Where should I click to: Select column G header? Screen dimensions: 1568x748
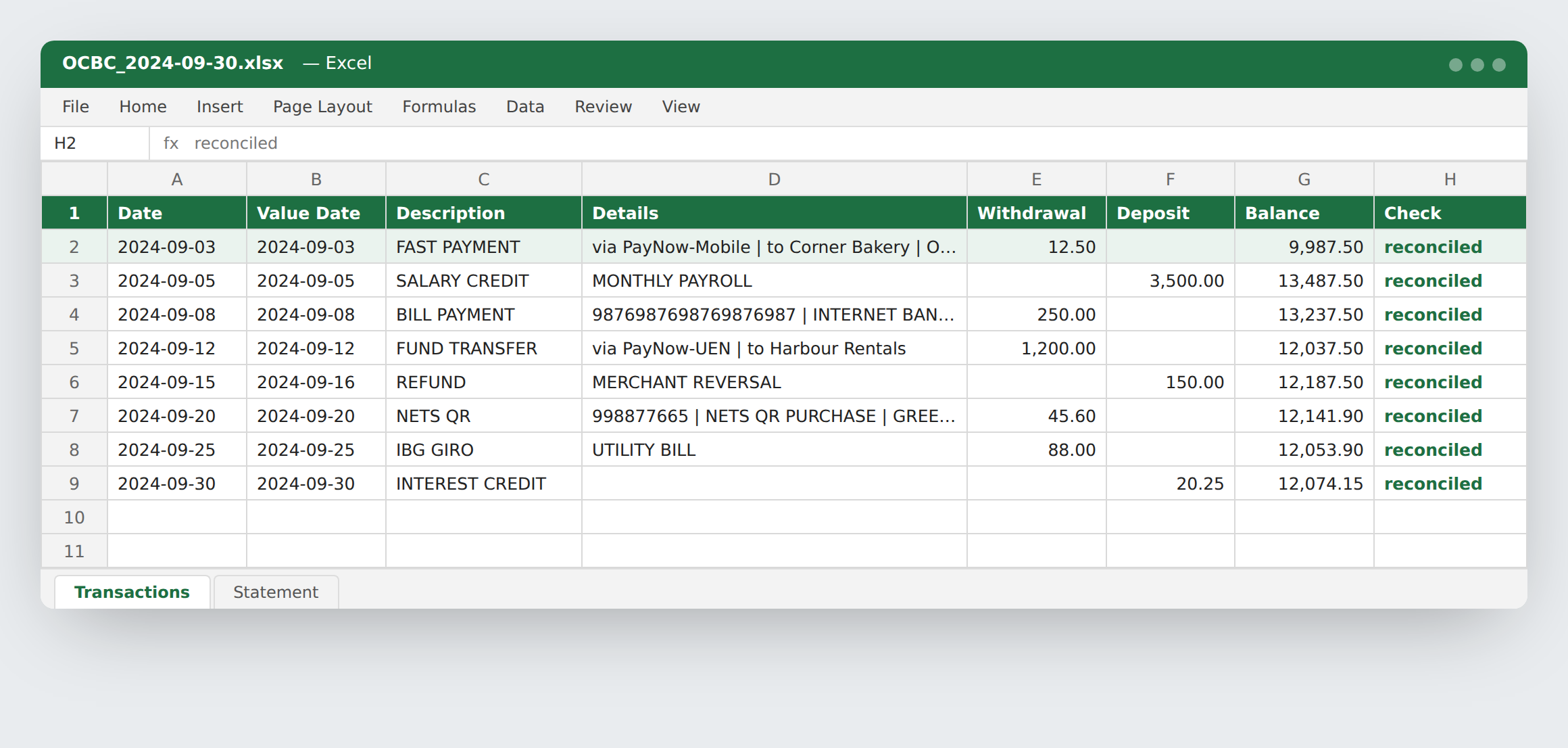tap(1304, 179)
